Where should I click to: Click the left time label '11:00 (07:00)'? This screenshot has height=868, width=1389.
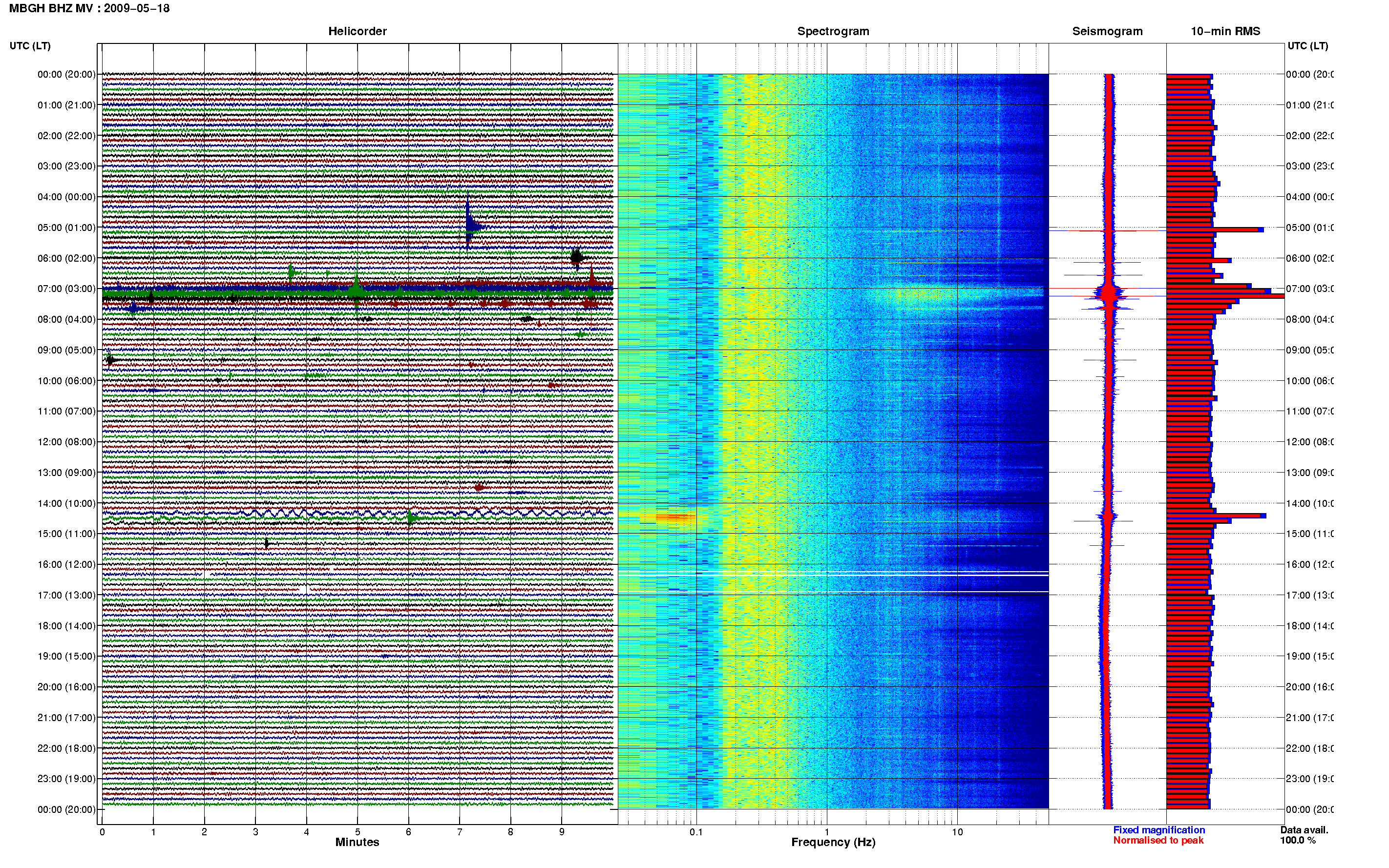[x=66, y=412]
